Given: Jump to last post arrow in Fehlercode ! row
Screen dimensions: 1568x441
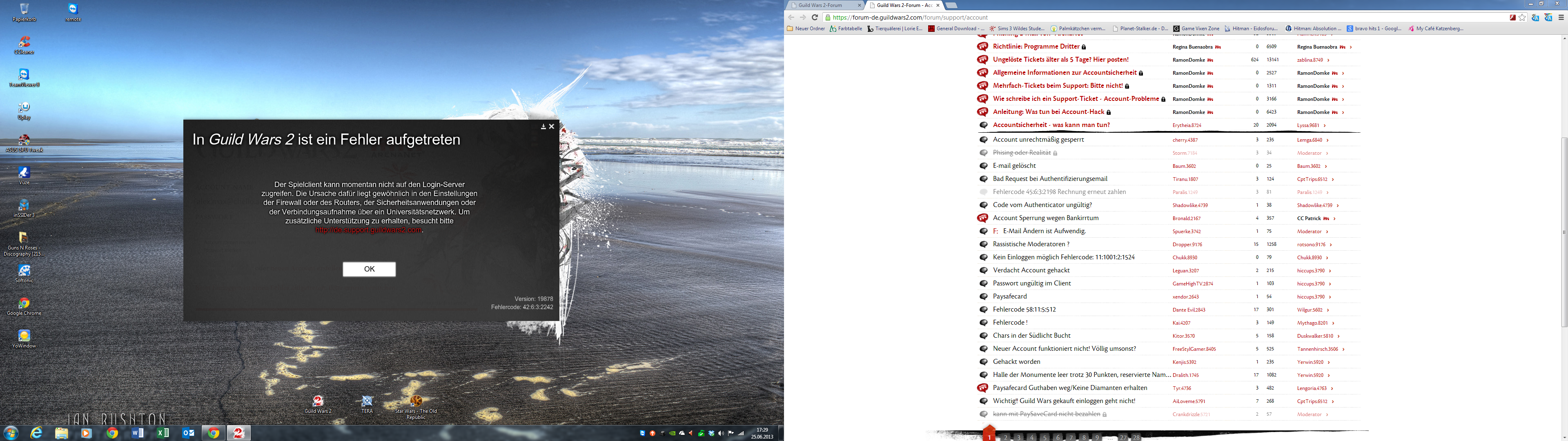Looking at the screenshot, I should point(1333,323).
